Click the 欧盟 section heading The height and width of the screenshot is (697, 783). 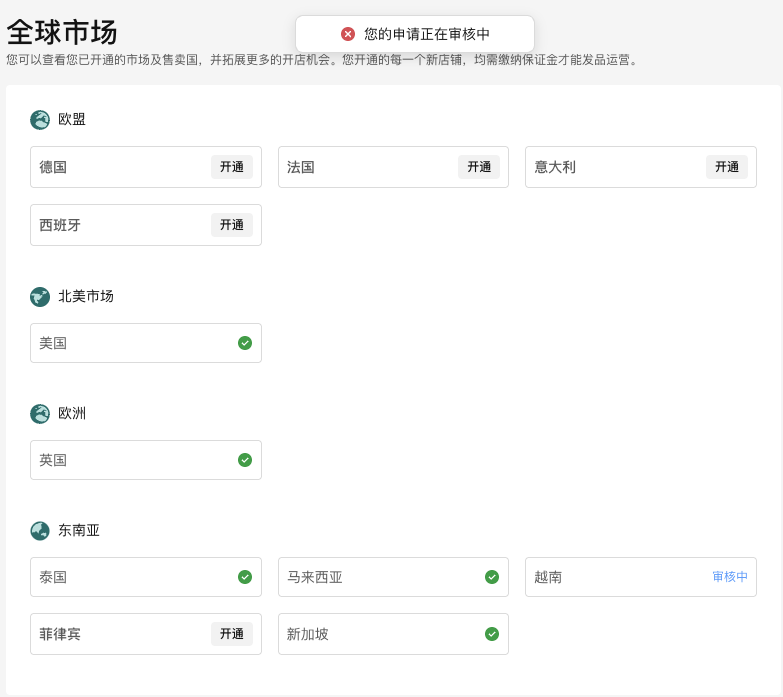pos(72,119)
